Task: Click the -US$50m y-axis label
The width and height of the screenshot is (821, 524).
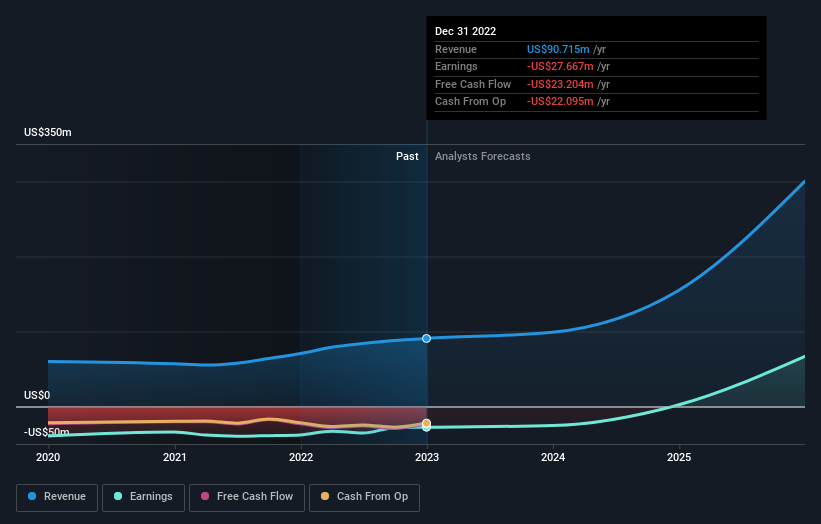Action: click(47, 432)
